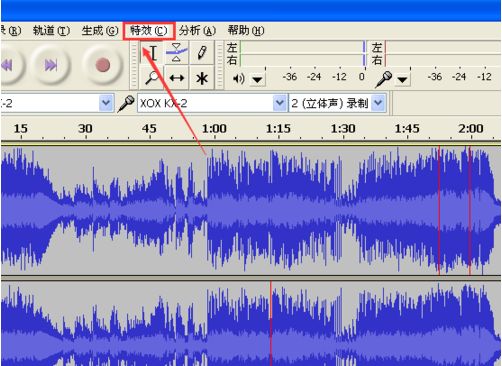Click the 1:45 mark on timeline ruler
Screen dimensions: 502x366
pyautogui.click(x=407, y=129)
